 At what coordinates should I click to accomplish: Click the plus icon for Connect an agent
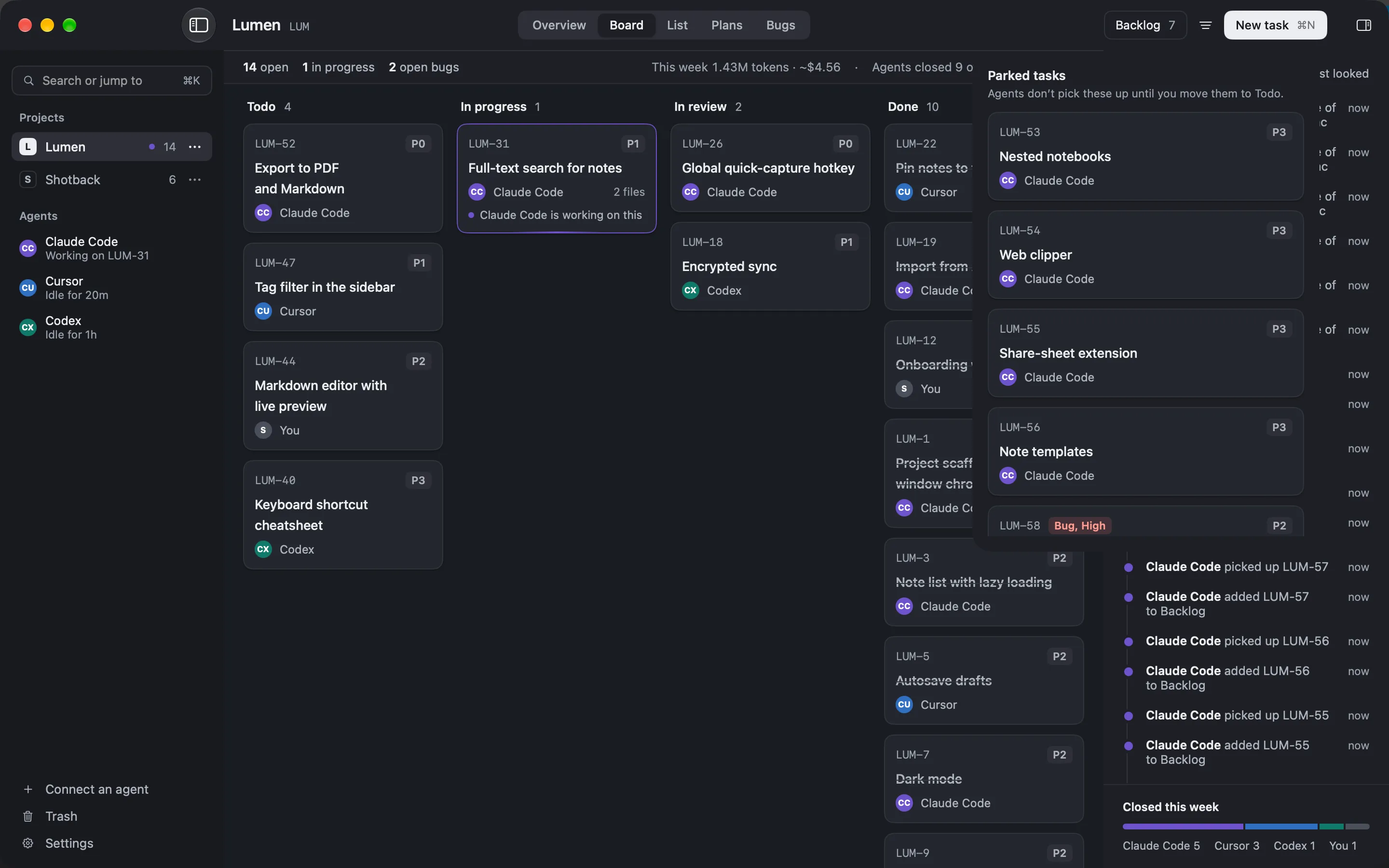pos(27,789)
